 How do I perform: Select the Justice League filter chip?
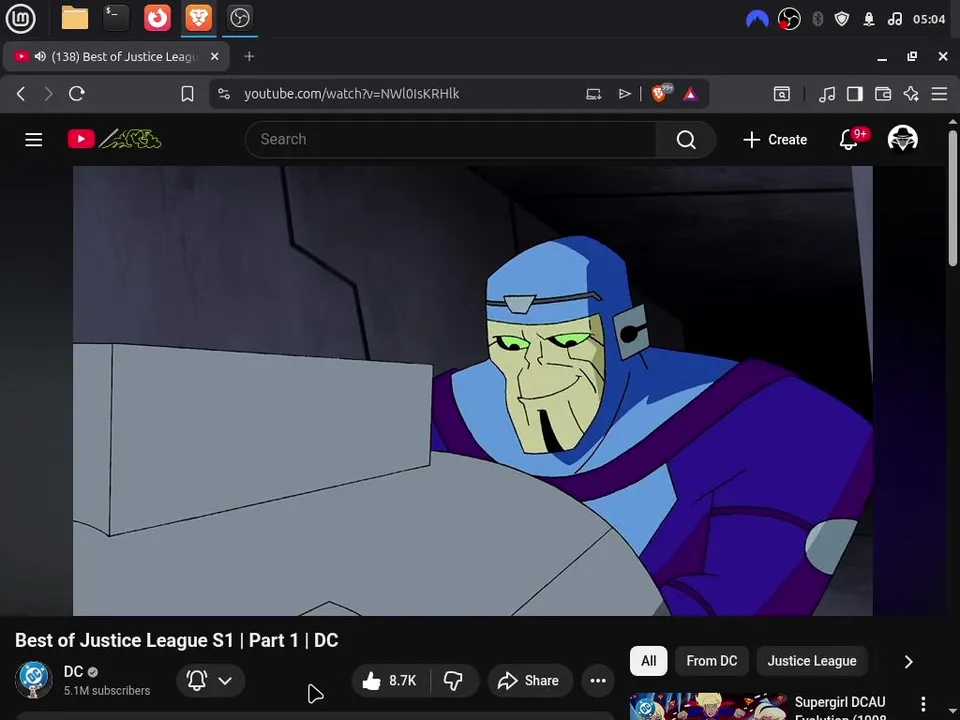812,661
